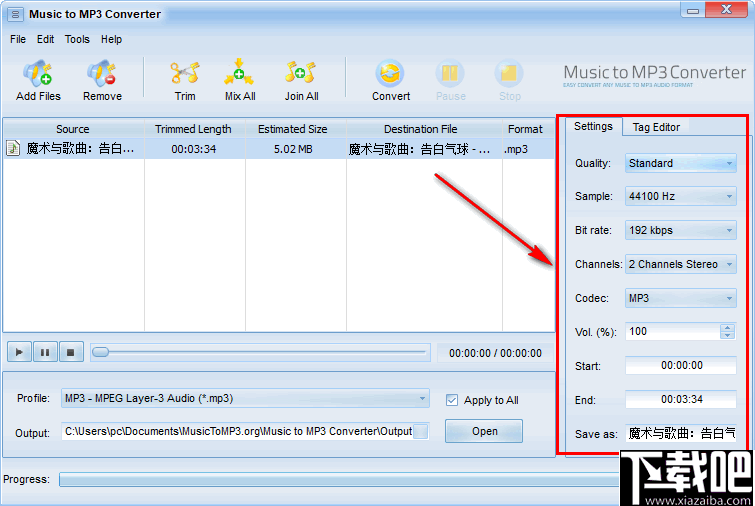Open the Edit menu
The image size is (755, 506).
coord(45,39)
